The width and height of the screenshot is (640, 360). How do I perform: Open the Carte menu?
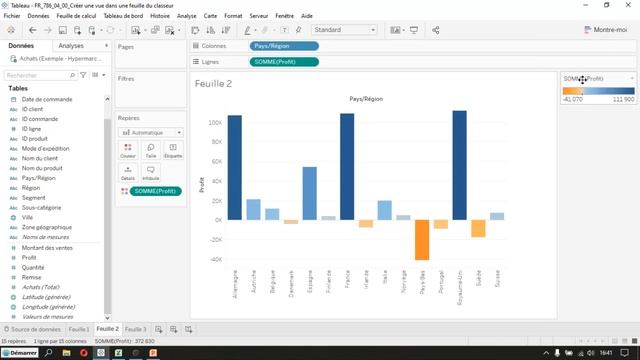tap(210, 16)
